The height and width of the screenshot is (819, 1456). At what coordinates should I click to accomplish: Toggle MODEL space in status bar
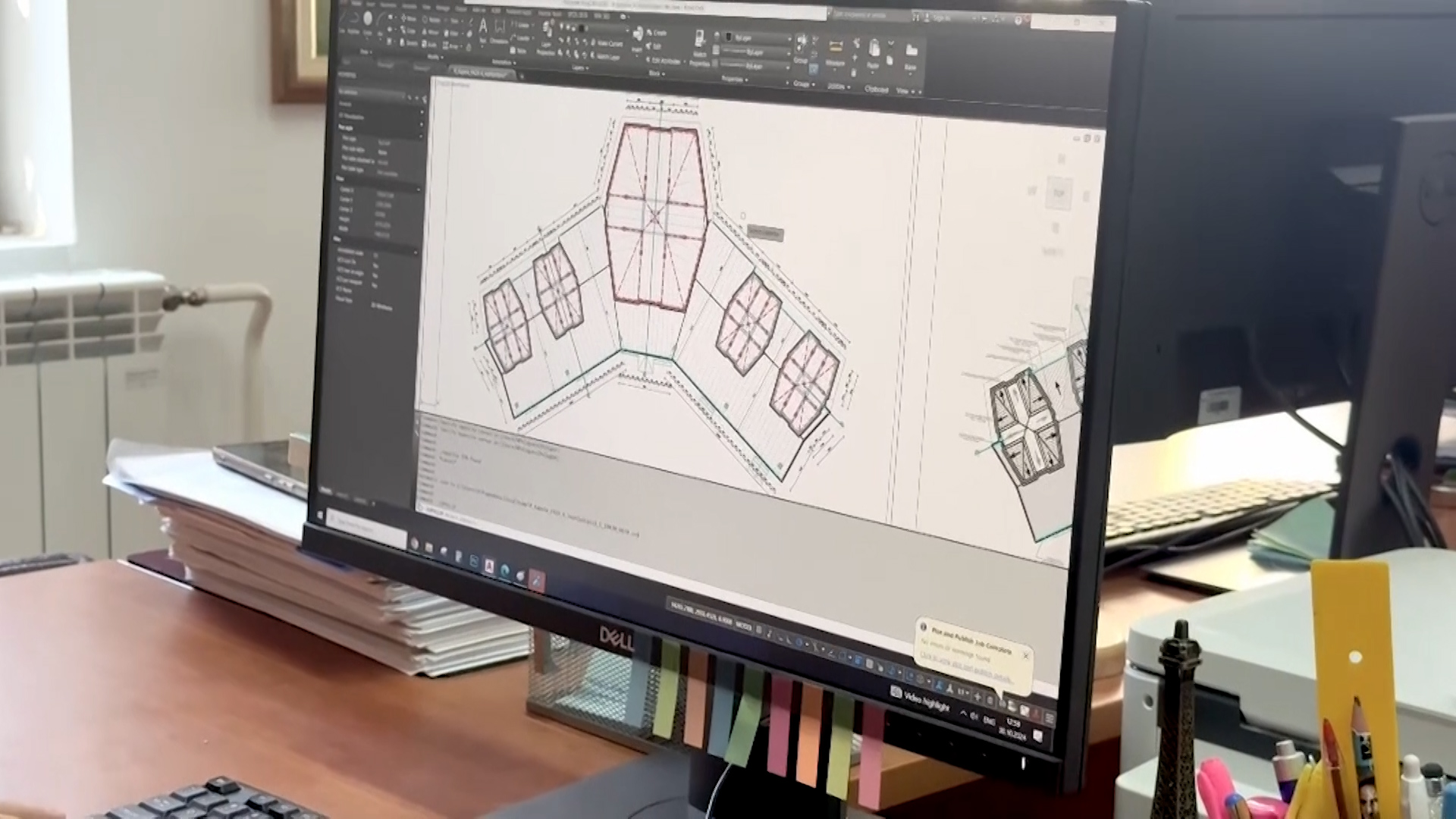[744, 626]
